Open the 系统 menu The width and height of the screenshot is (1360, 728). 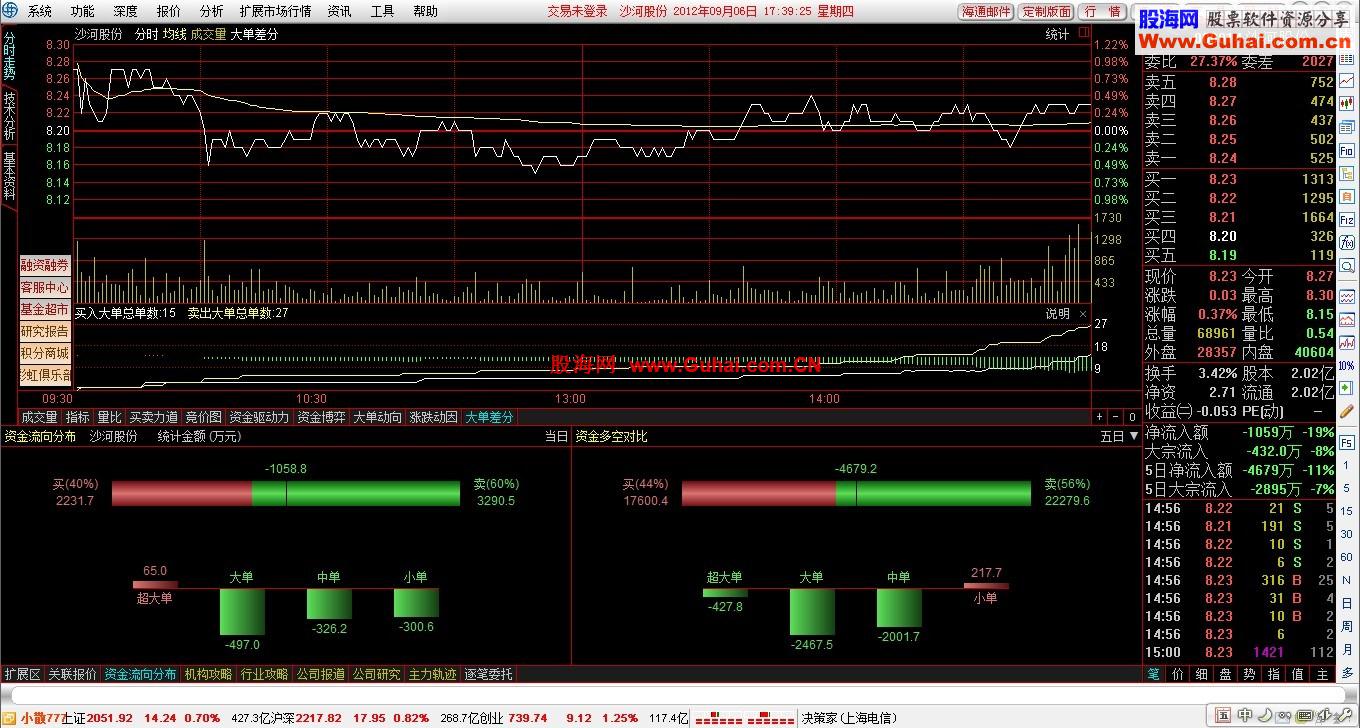pyautogui.click(x=40, y=11)
